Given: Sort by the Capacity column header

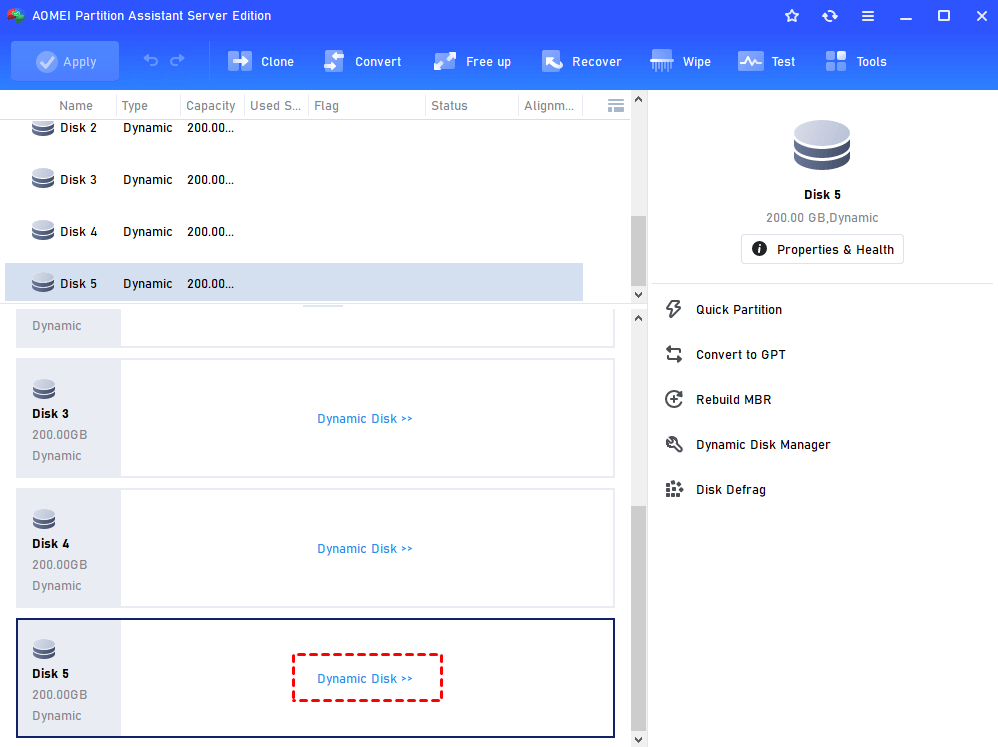Looking at the screenshot, I should [x=210, y=106].
